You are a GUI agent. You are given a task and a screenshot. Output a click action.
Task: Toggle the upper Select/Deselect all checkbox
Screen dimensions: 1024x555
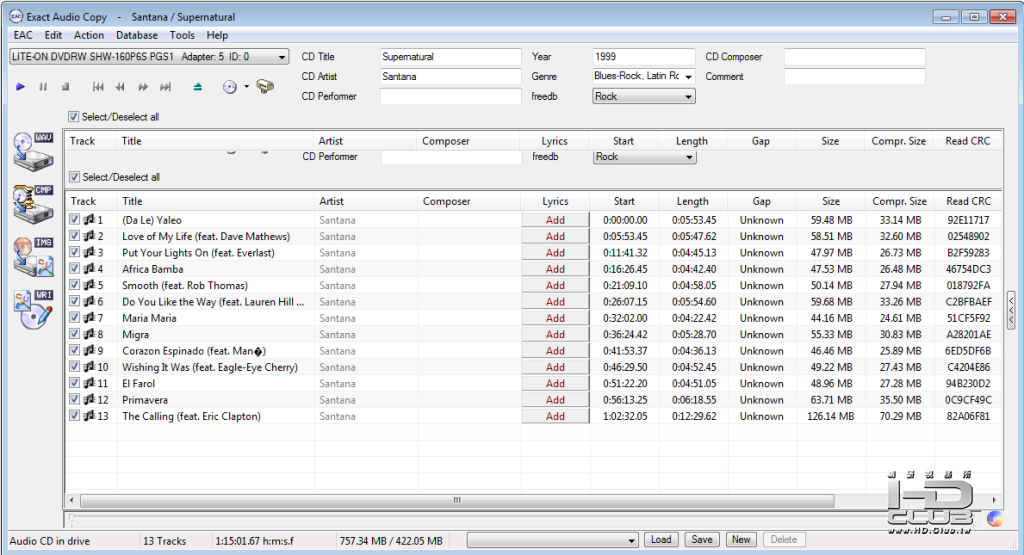pos(73,117)
